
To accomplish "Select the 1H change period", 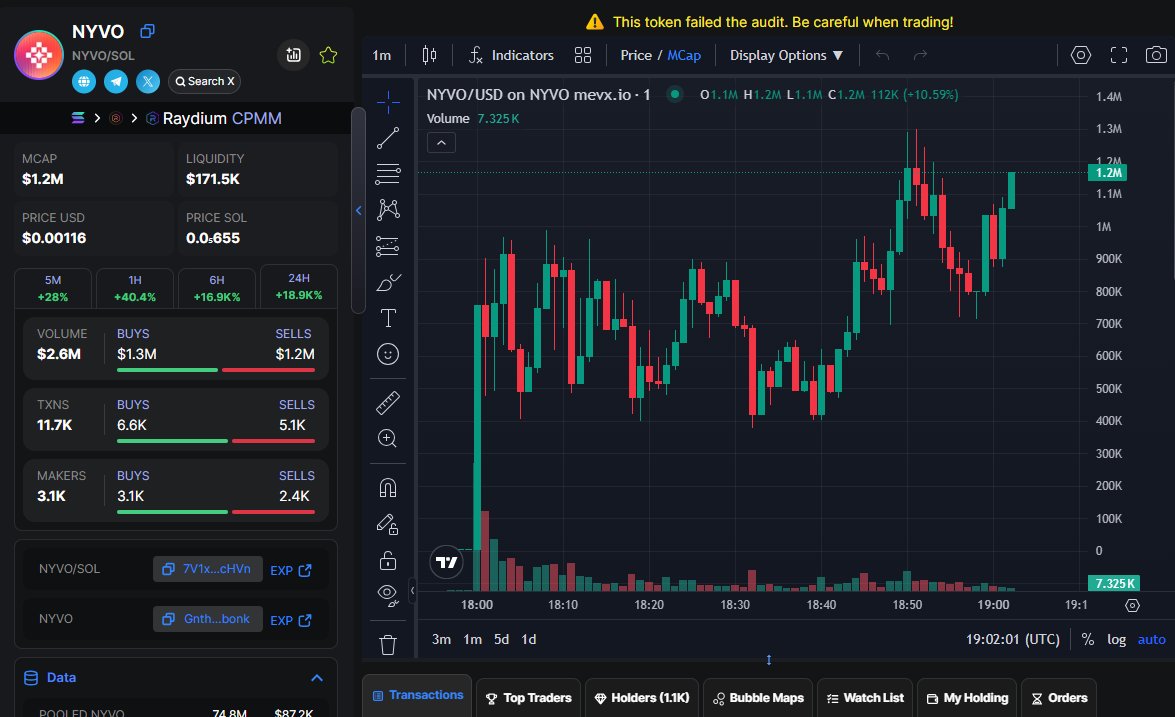I will pyautogui.click(x=135, y=288).
